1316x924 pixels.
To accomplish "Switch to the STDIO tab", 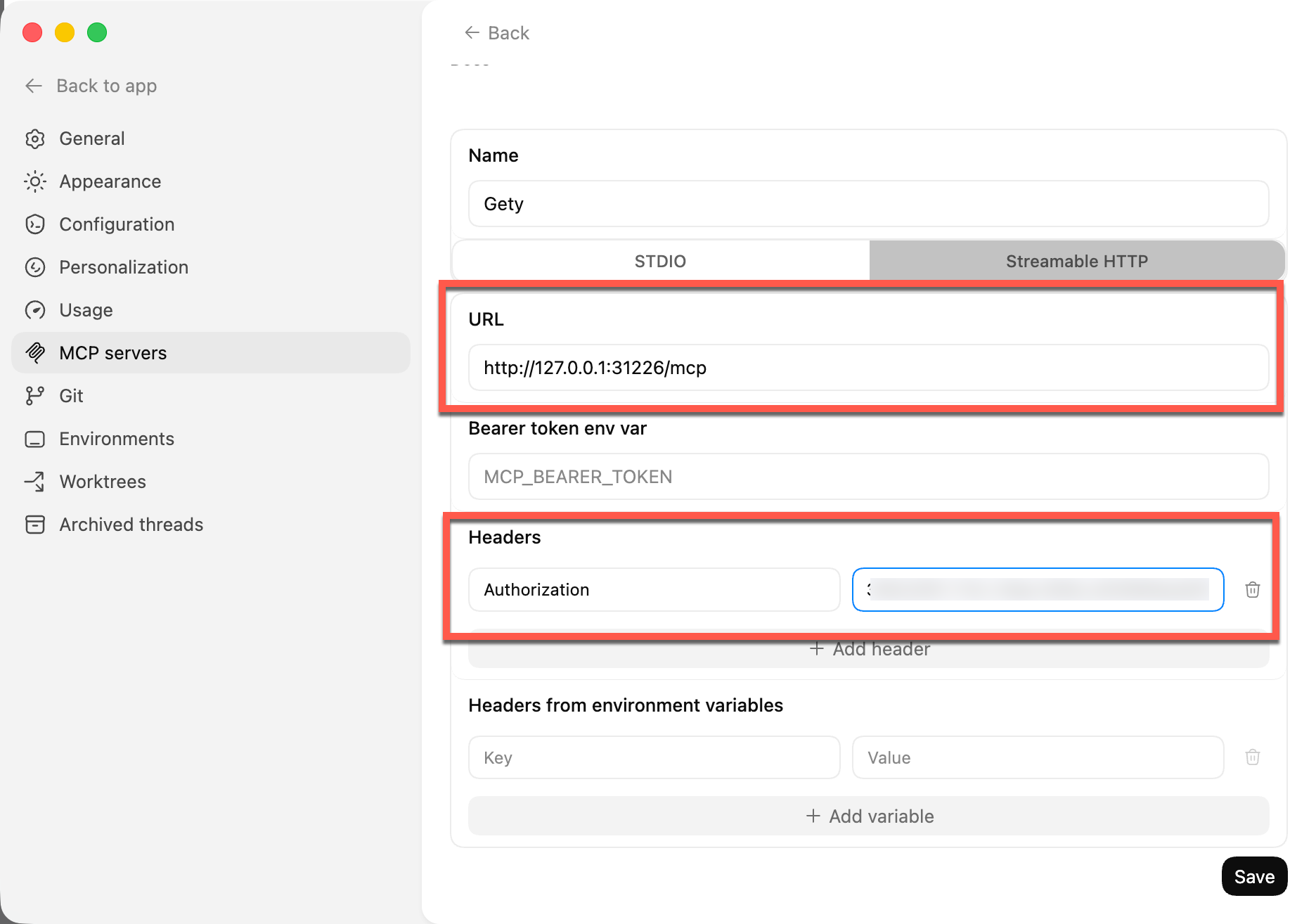I will click(x=659, y=261).
